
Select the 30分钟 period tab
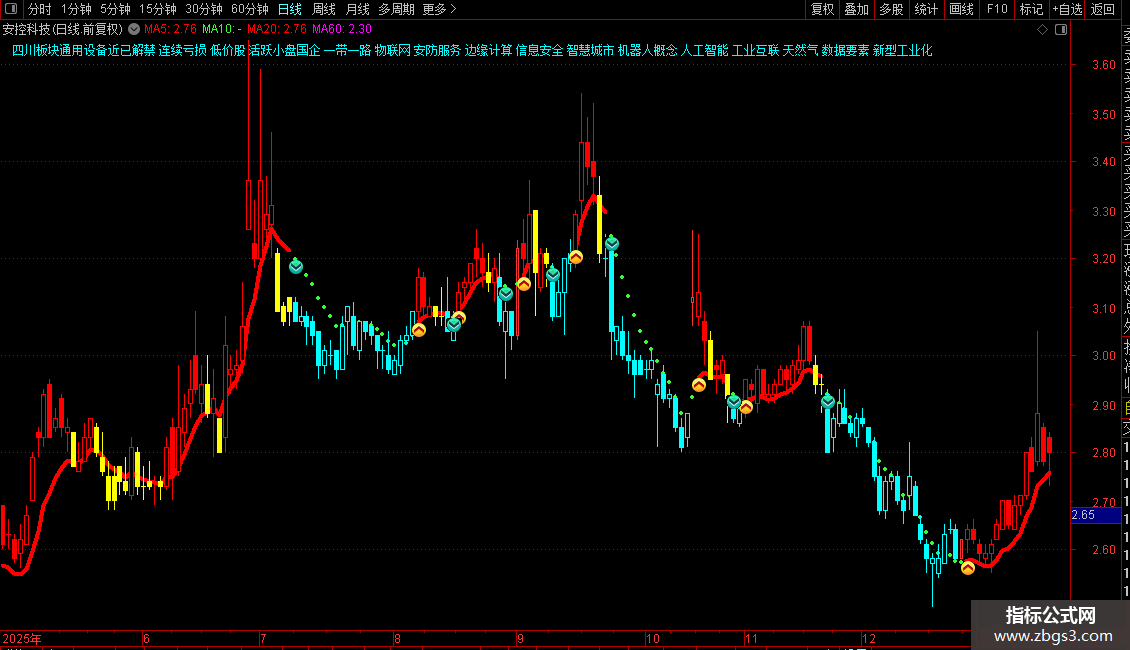click(x=204, y=9)
